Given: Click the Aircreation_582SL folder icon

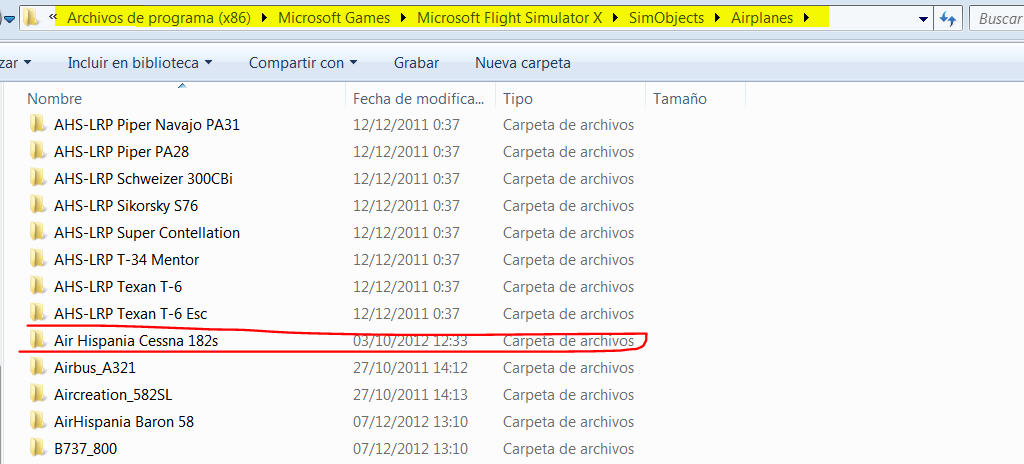Looking at the screenshot, I should coord(38,394).
